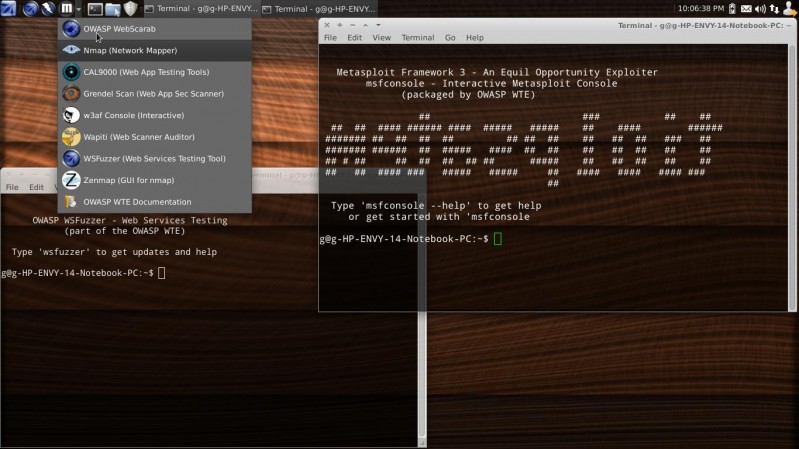Open the Go menu in the terminal window
The image size is (799, 449).
[450, 38]
